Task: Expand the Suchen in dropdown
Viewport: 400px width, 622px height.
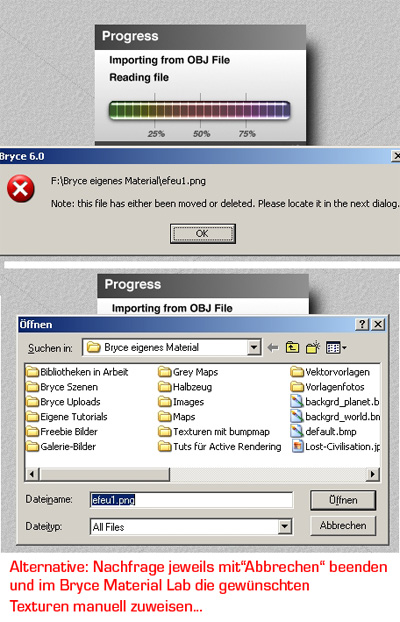Action: 254,348
